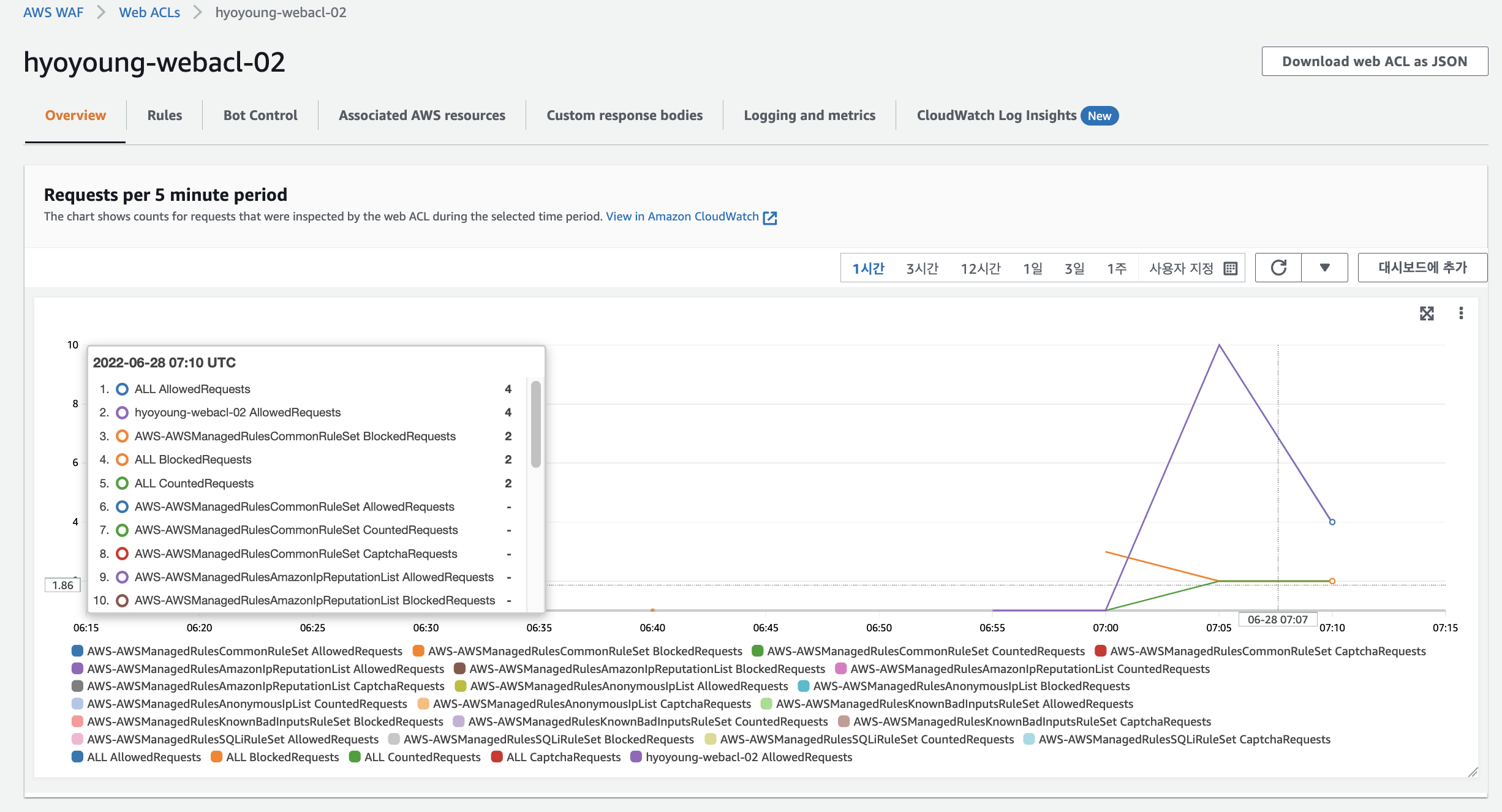Select the 3시간 time range
Image resolution: width=1502 pixels, height=812 pixels.
[922, 268]
